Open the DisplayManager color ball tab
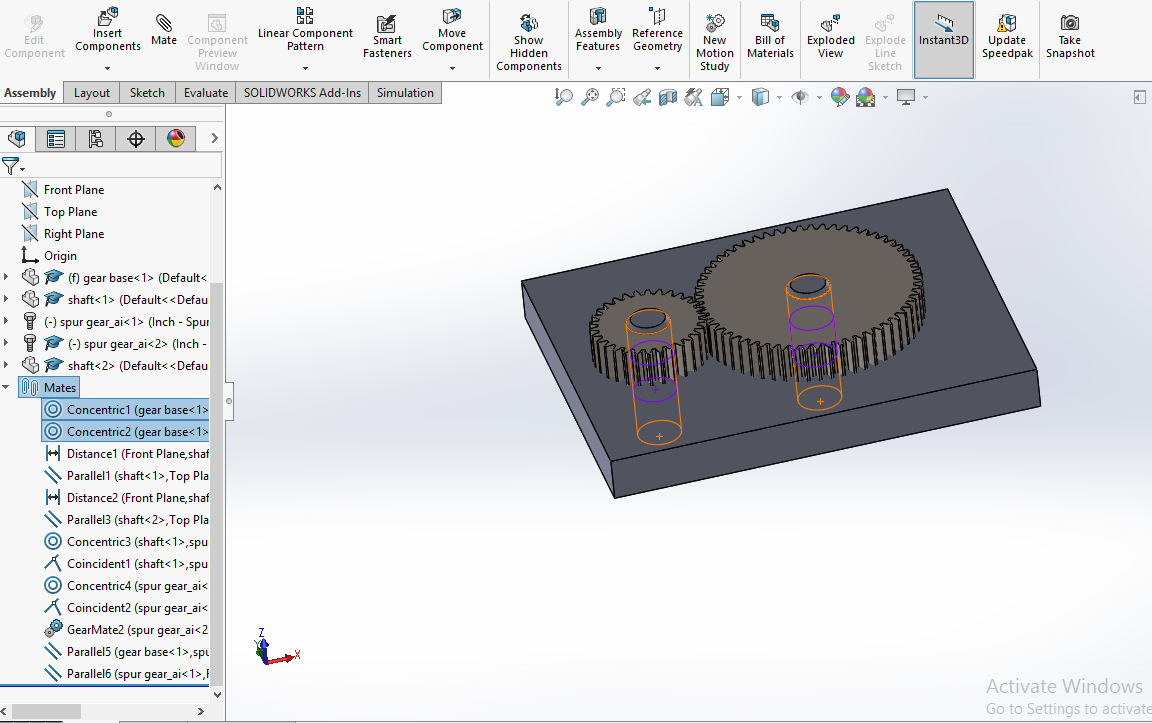 pos(176,139)
